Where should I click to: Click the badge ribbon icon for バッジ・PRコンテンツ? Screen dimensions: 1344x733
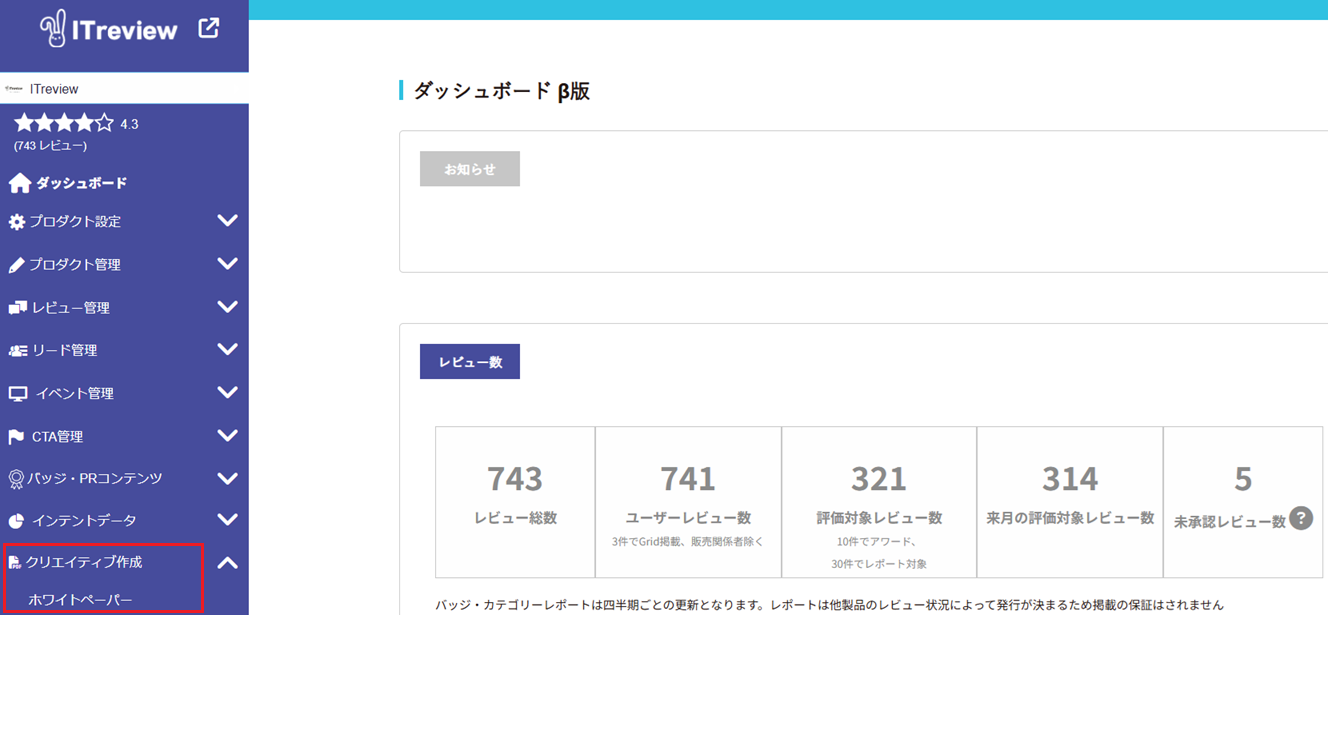[x=16, y=479]
